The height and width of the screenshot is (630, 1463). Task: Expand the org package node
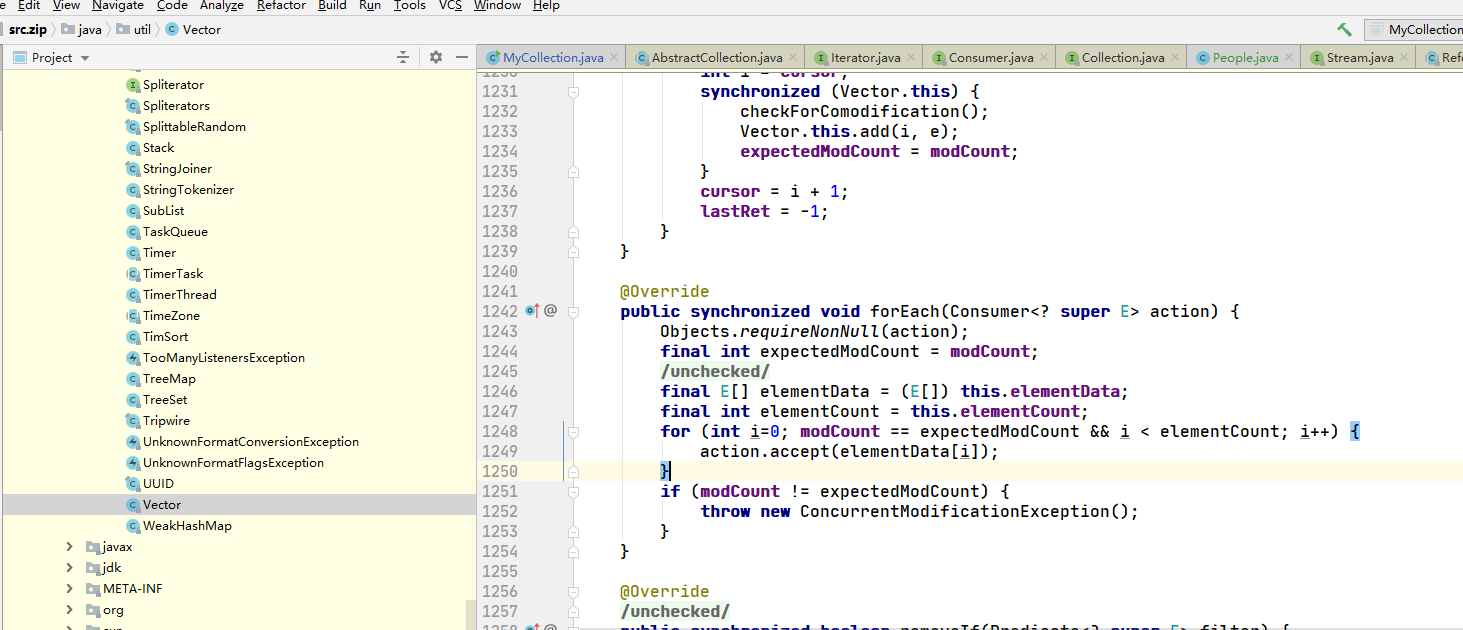click(69, 610)
